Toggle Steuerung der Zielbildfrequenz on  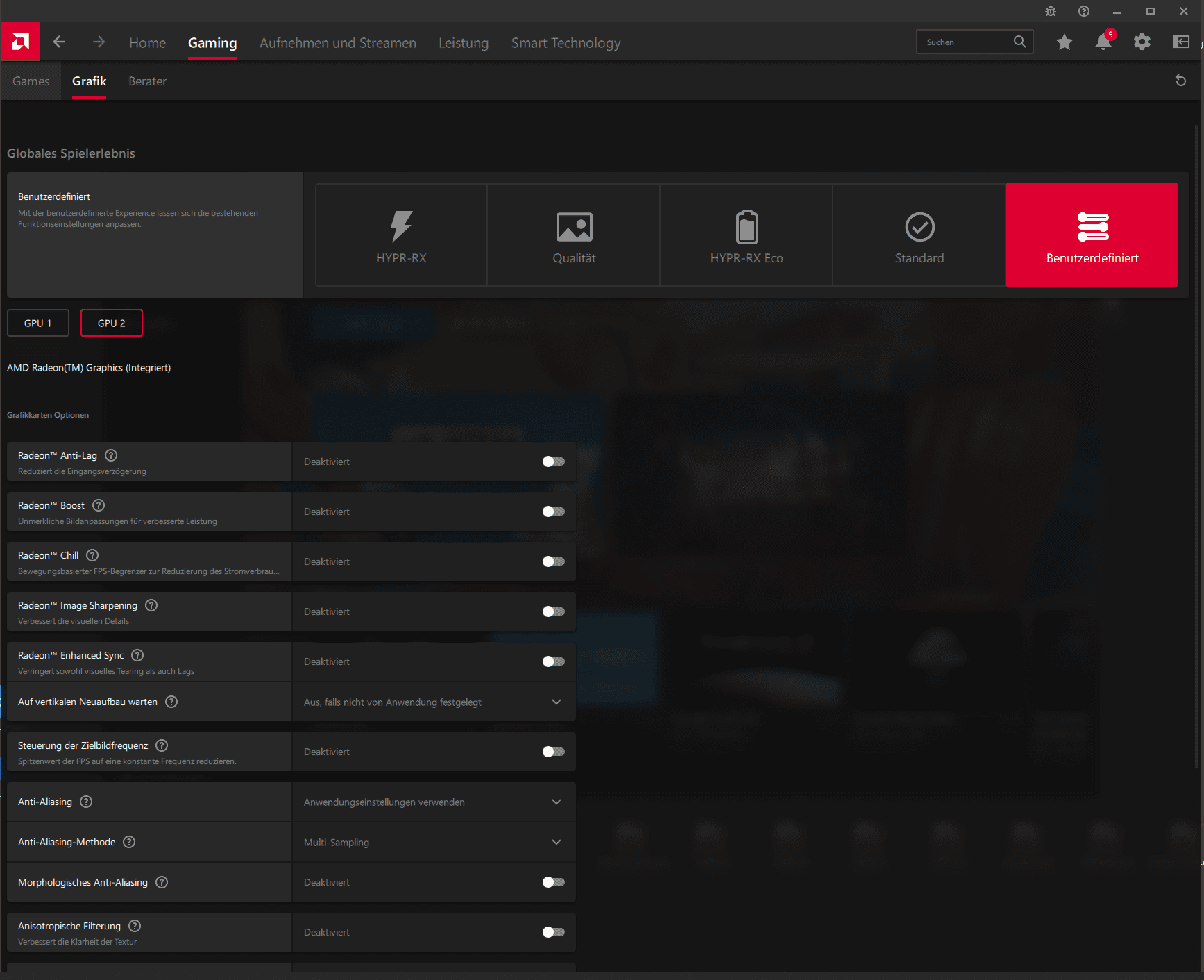click(x=554, y=752)
